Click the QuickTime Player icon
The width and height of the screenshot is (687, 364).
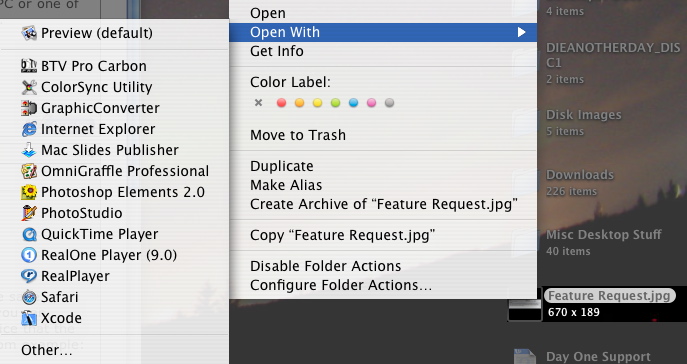[29, 234]
